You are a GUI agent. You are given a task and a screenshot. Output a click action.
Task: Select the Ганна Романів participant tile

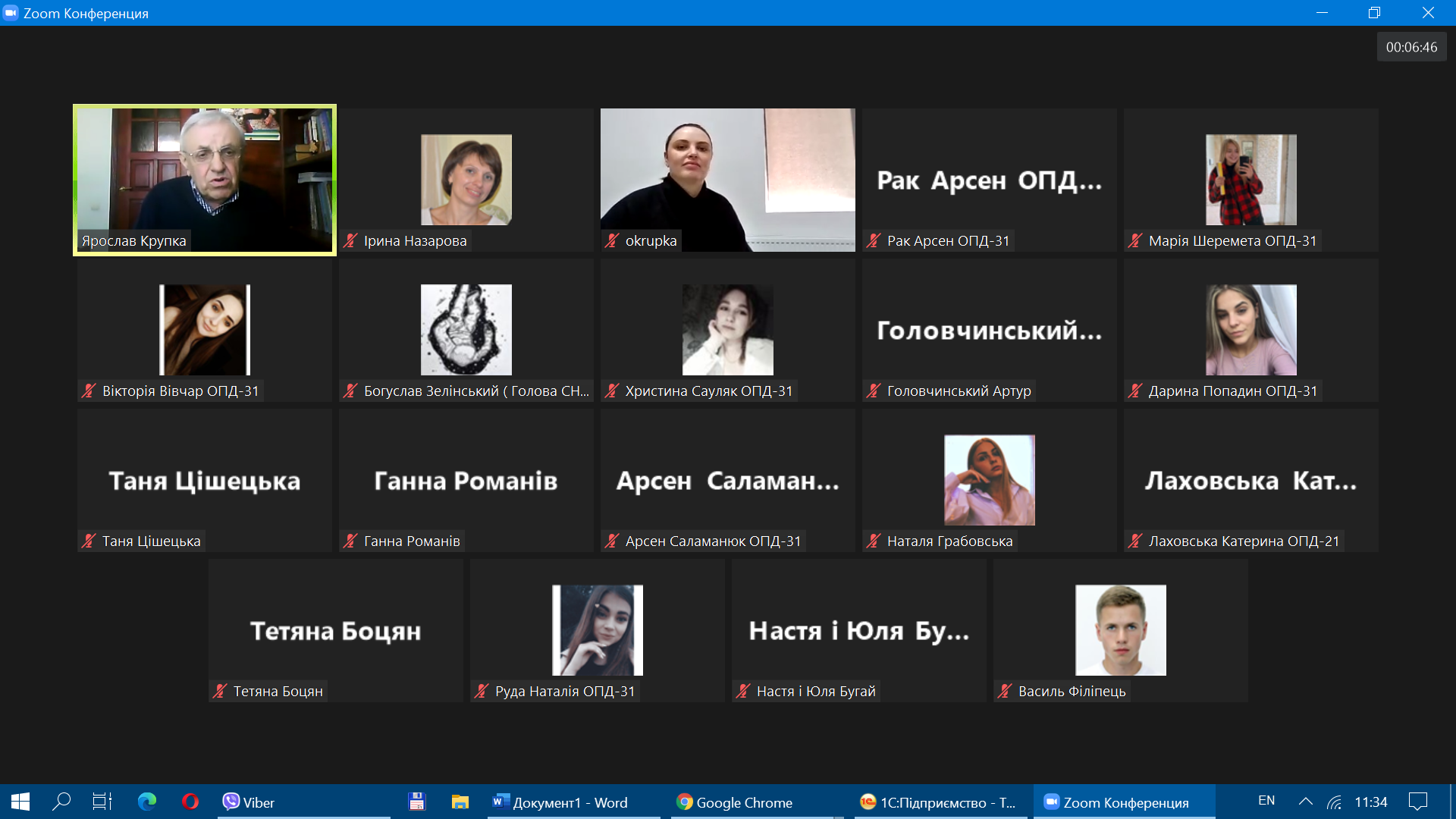[466, 480]
